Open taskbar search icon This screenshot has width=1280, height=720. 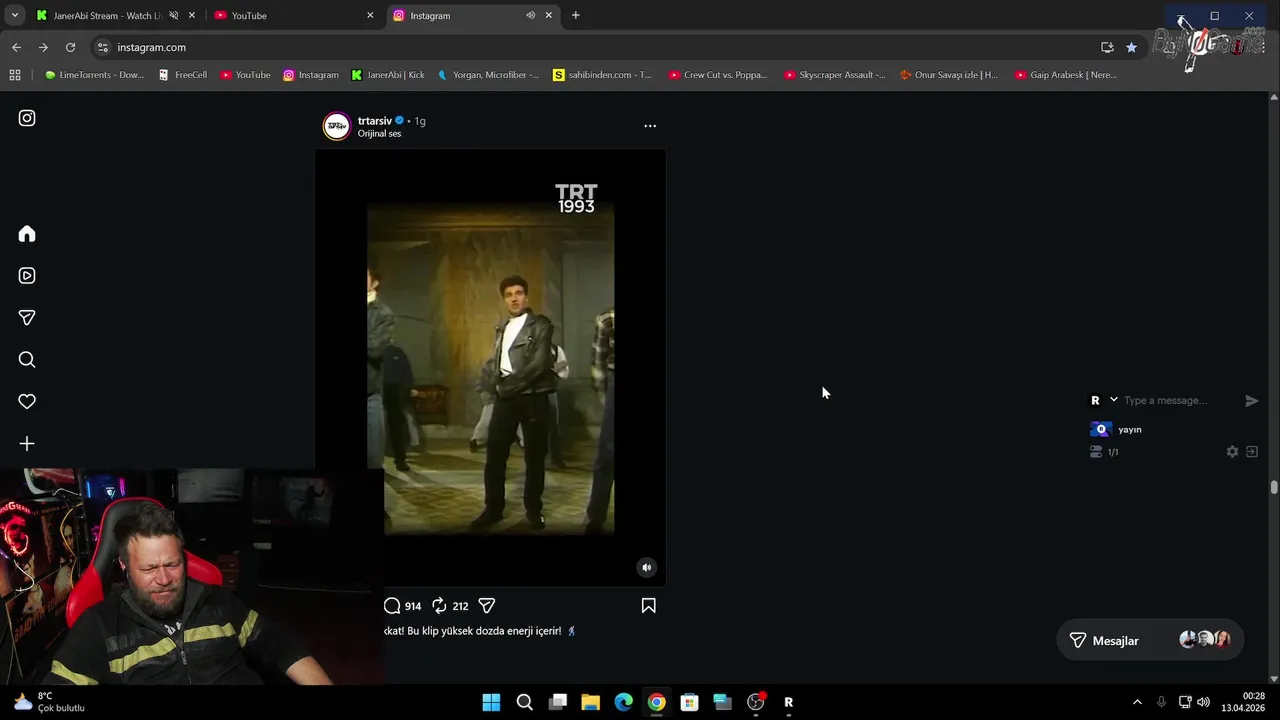(x=524, y=702)
